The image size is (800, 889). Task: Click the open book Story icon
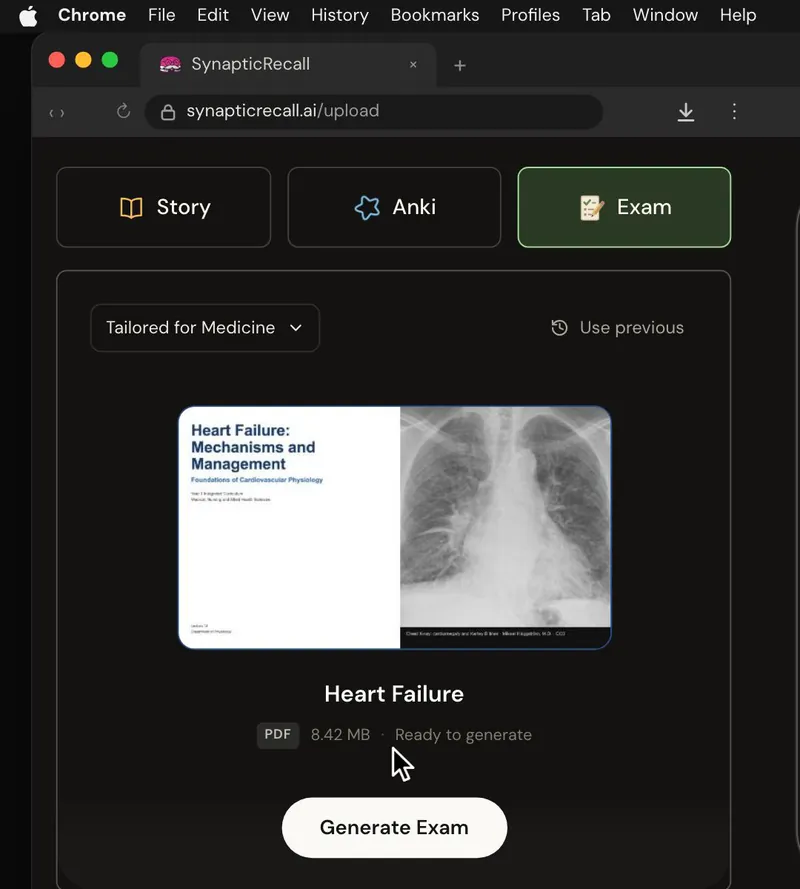click(131, 208)
